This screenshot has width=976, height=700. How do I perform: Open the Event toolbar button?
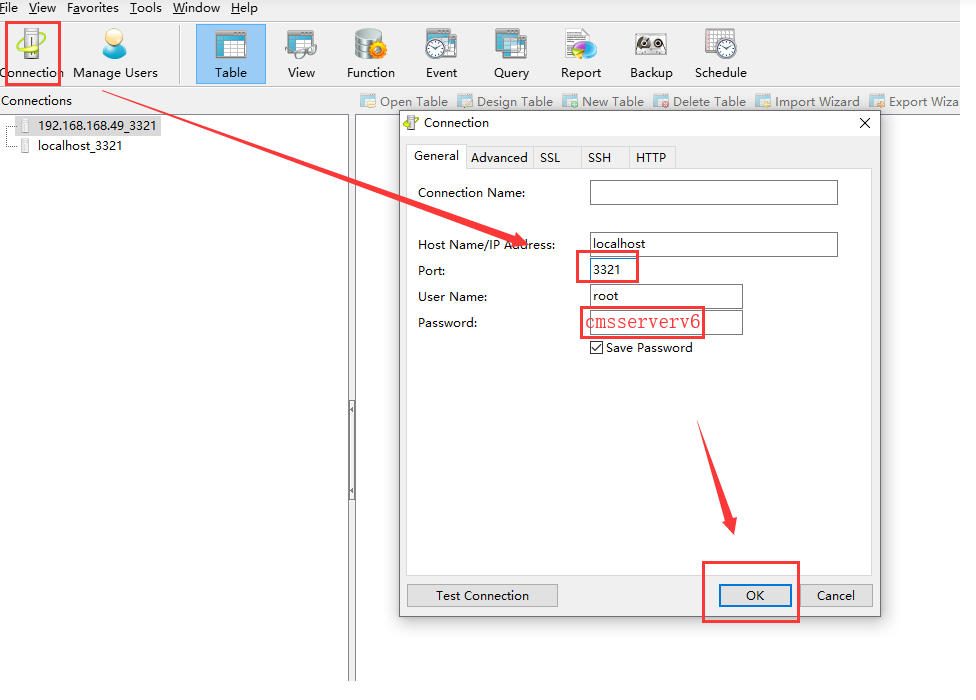click(441, 54)
